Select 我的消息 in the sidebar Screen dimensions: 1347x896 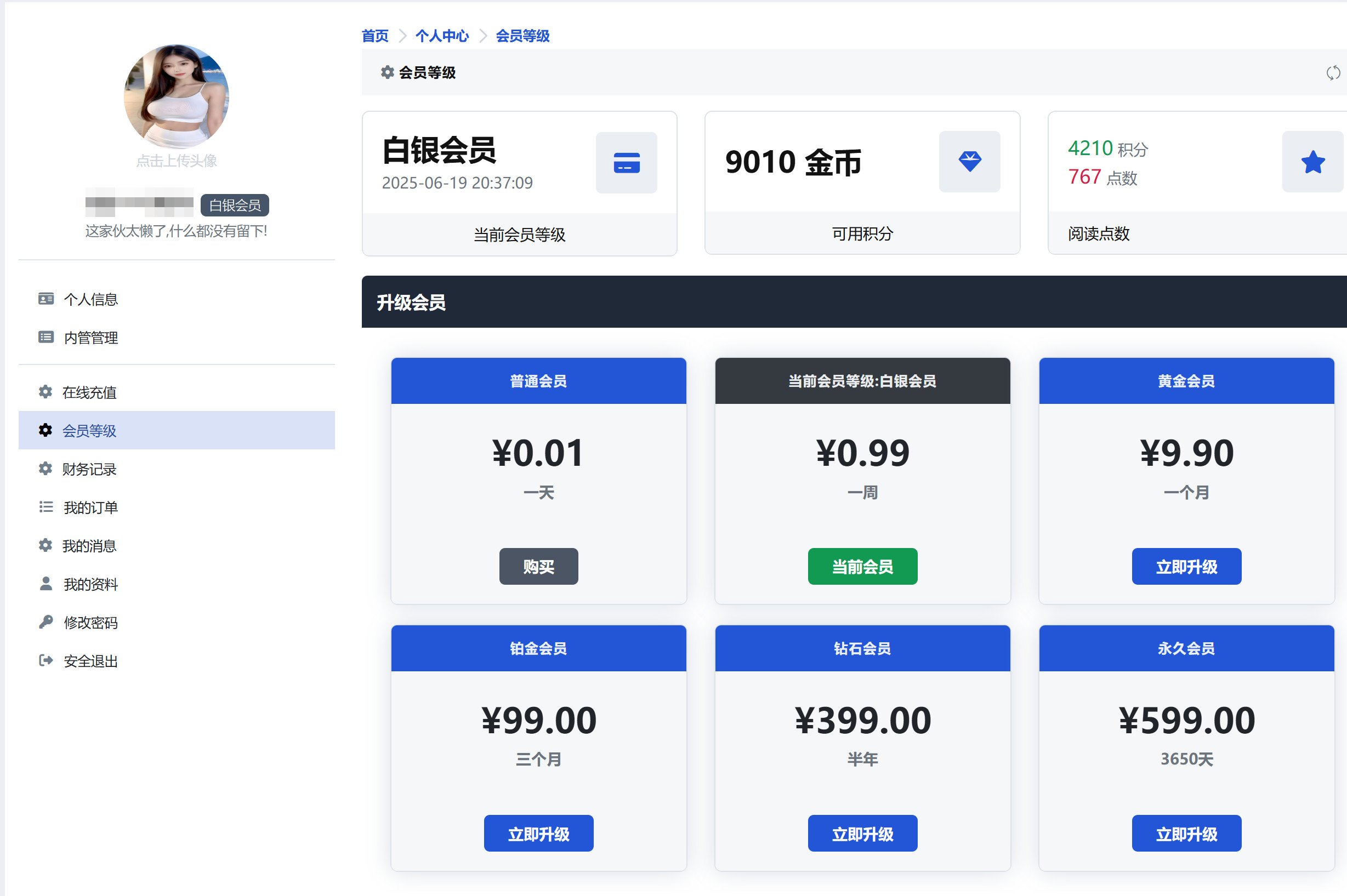(89, 546)
